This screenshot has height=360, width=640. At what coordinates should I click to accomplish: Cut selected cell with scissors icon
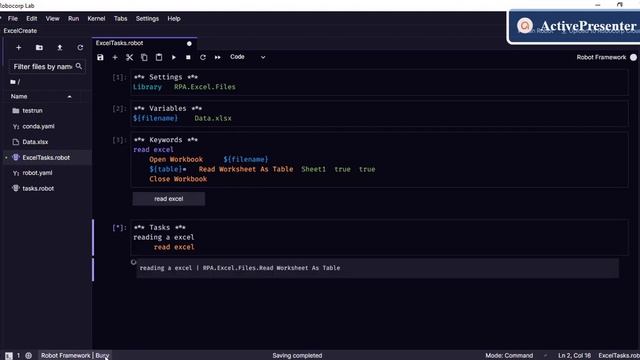129,58
